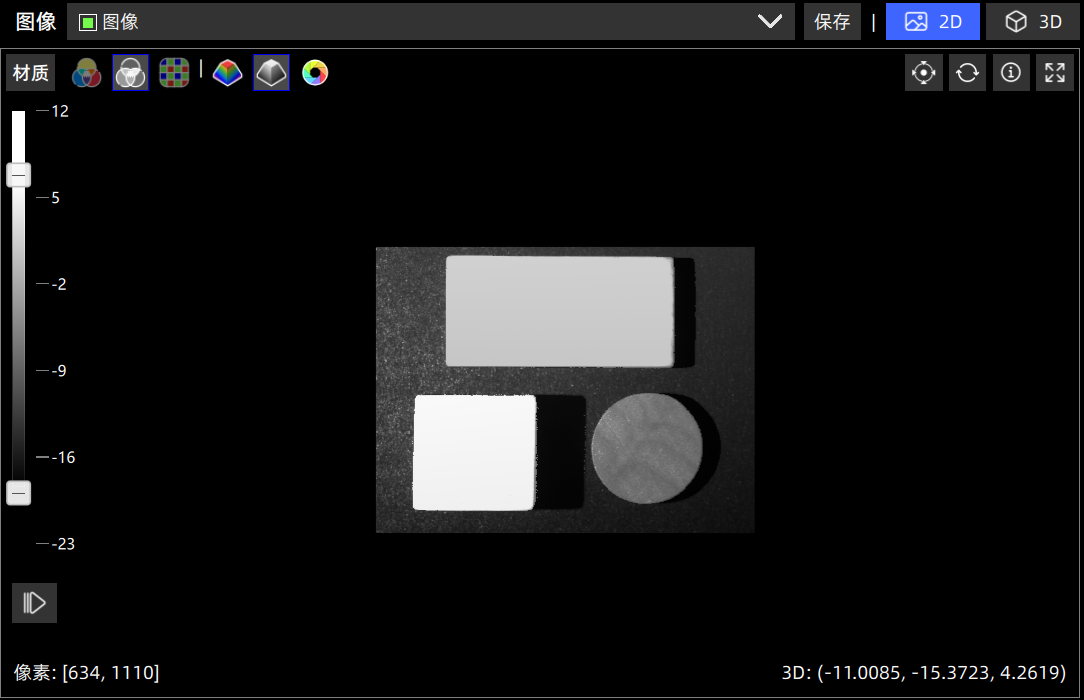1084x700 pixels.
Task: Click the scale label -16
Action: click(x=63, y=457)
